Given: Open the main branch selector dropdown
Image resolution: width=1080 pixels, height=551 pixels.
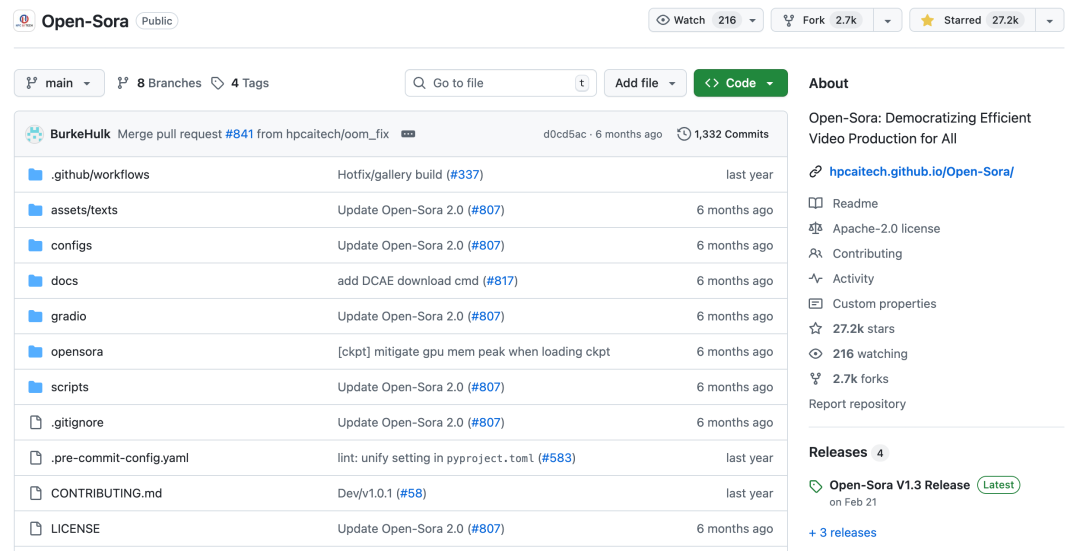Looking at the screenshot, I should click(59, 83).
